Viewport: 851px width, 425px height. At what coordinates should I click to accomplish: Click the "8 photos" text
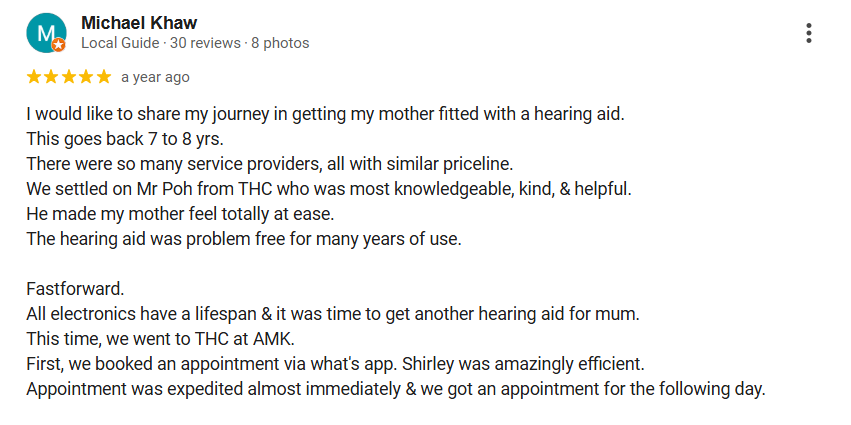(280, 43)
